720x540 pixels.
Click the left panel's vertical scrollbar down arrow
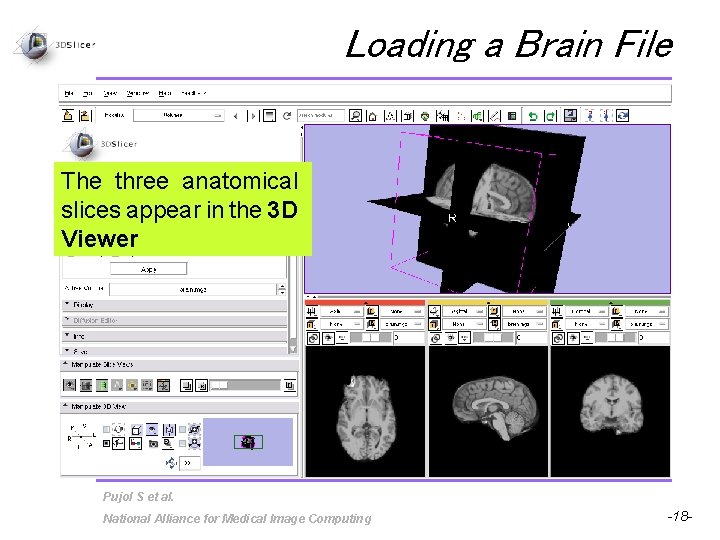pyautogui.click(x=292, y=350)
